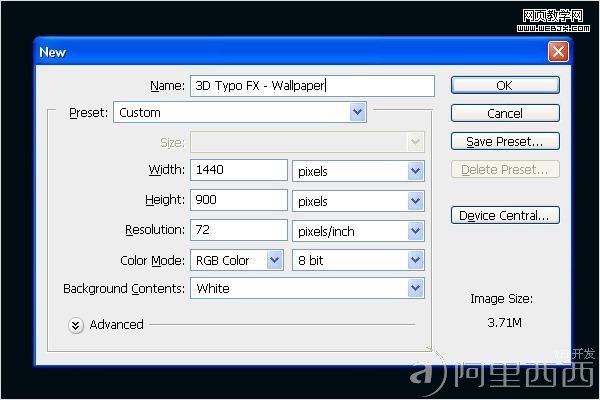
Task: Open the Preset dropdown showing Custom
Action: point(240,112)
